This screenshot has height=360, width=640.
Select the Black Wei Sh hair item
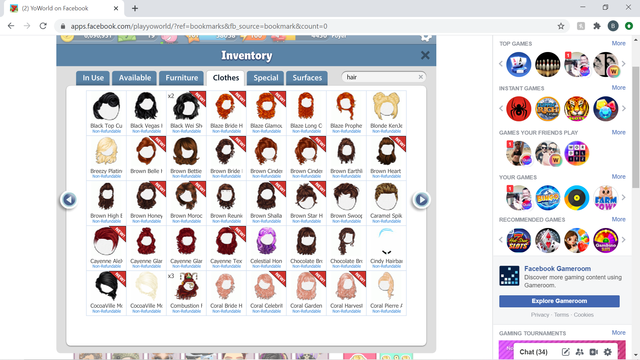pyautogui.click(x=187, y=113)
